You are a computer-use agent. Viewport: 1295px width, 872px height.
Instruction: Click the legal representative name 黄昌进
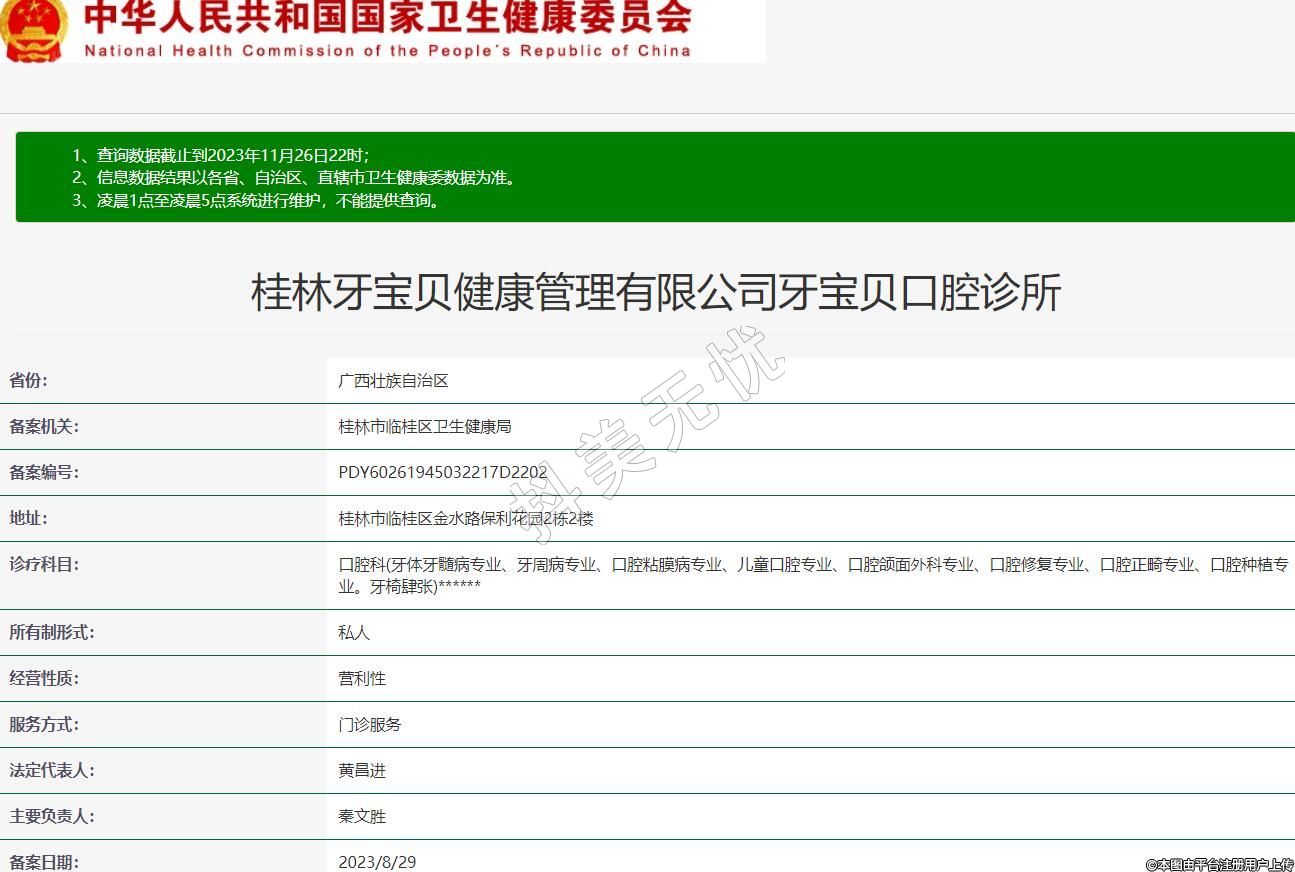pyautogui.click(x=362, y=771)
